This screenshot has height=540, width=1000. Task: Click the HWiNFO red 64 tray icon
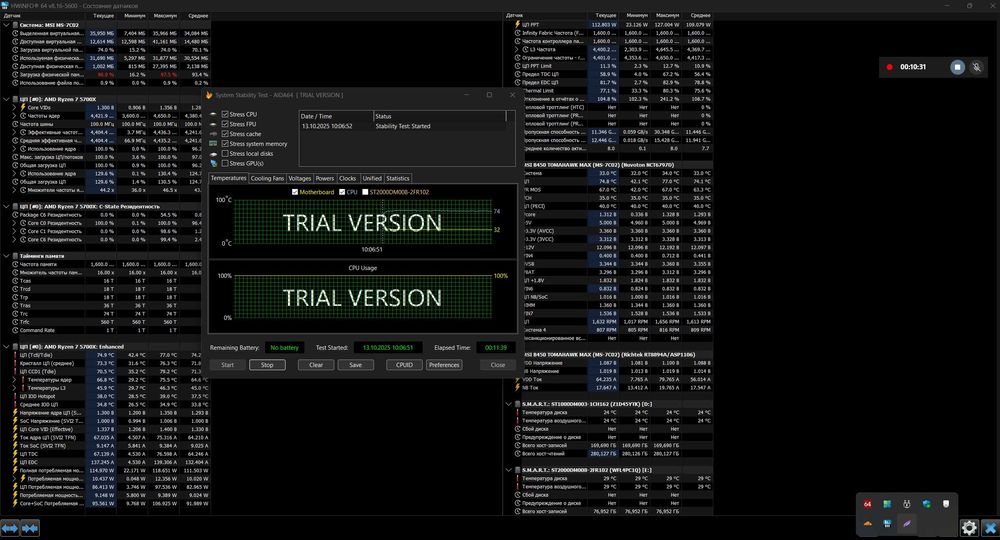click(867, 504)
